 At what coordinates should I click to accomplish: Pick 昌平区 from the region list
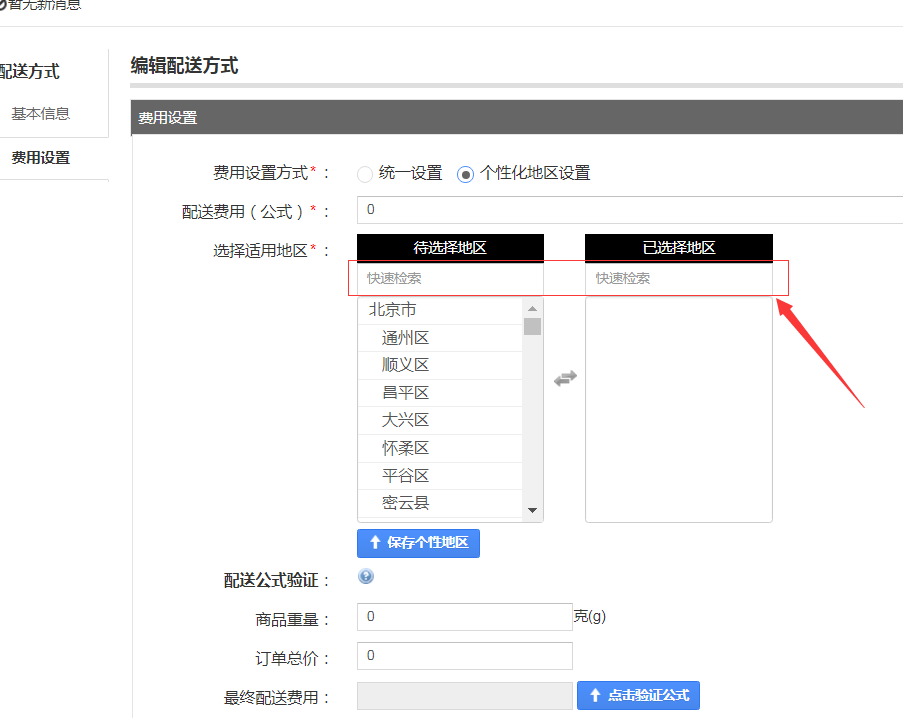tap(405, 393)
